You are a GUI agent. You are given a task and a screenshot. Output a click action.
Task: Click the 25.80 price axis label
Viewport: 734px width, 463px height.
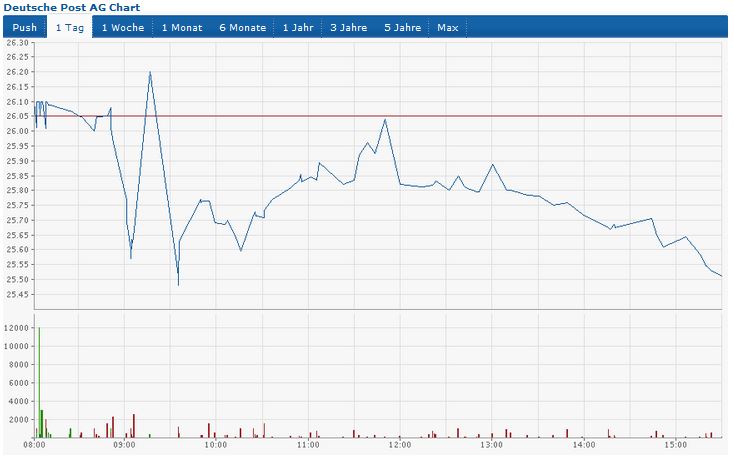[17, 191]
